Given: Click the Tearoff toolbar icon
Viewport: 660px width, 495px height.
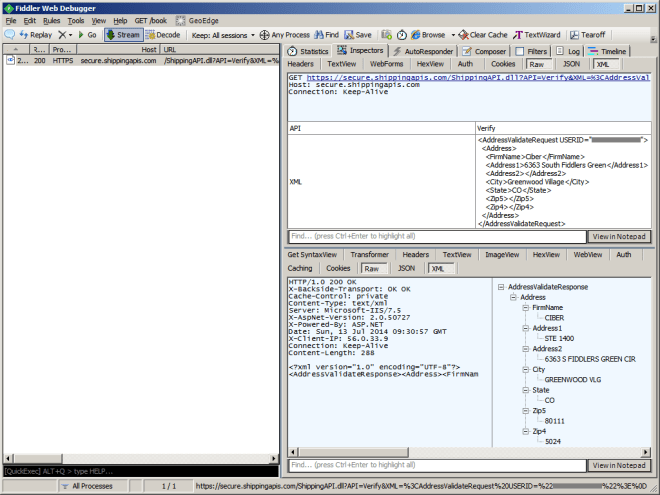Looking at the screenshot, I should coord(589,34).
